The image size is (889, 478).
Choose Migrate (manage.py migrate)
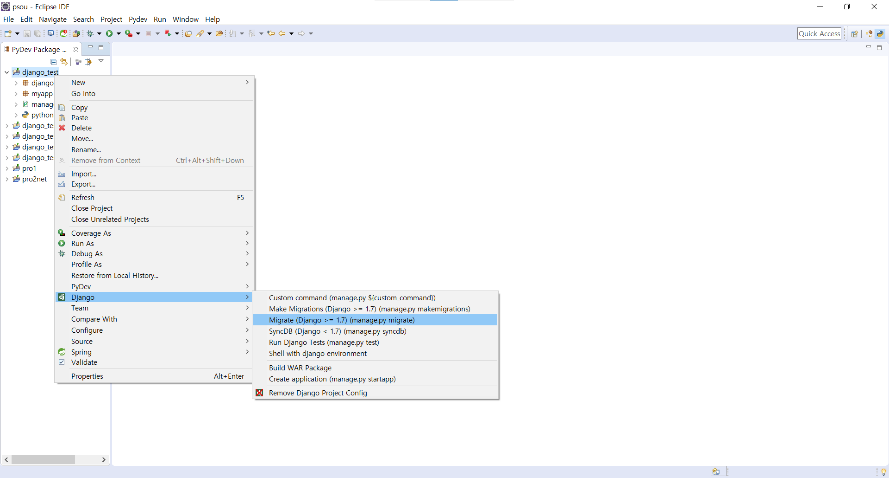[375, 320]
